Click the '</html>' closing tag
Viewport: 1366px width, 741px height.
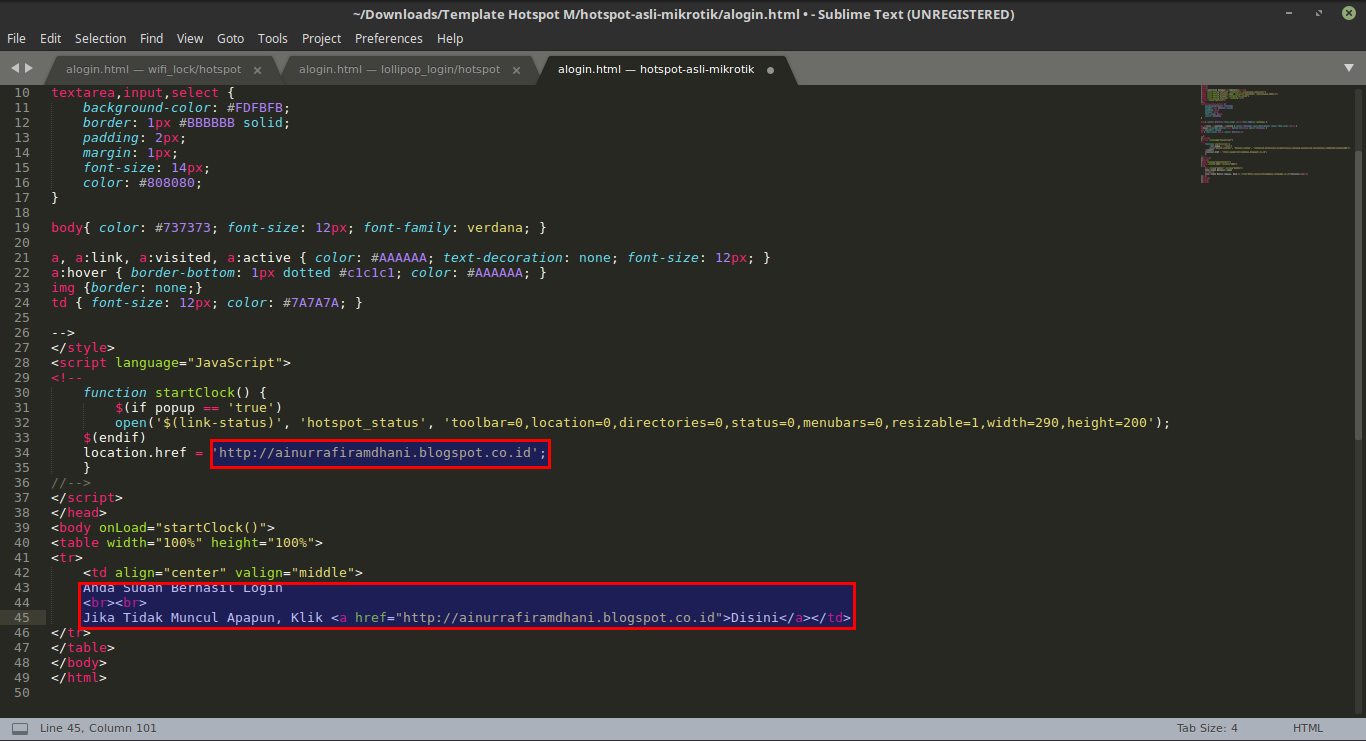(79, 678)
